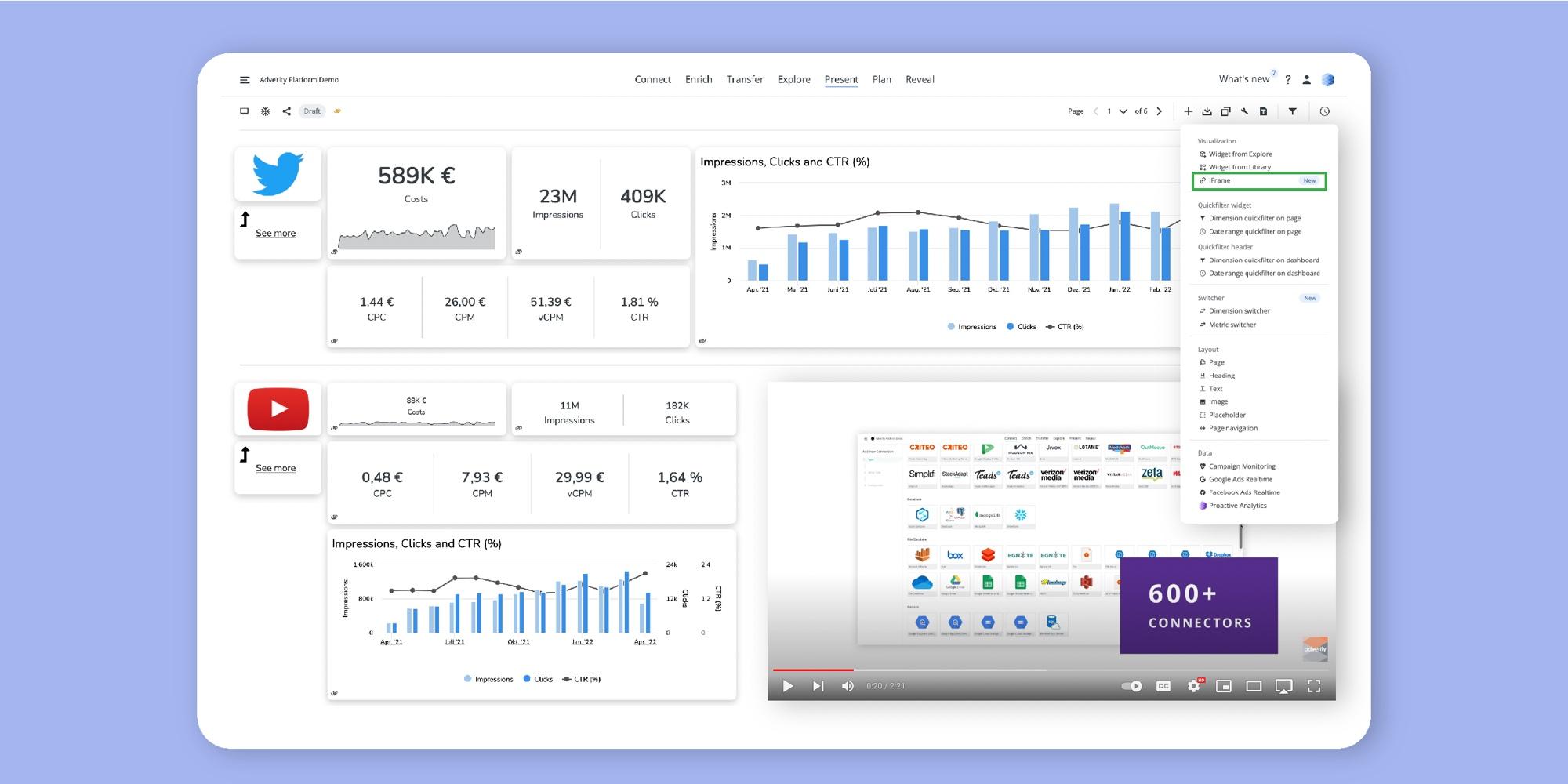Open the page number dropdown
The image size is (1568, 784).
coord(1123,111)
